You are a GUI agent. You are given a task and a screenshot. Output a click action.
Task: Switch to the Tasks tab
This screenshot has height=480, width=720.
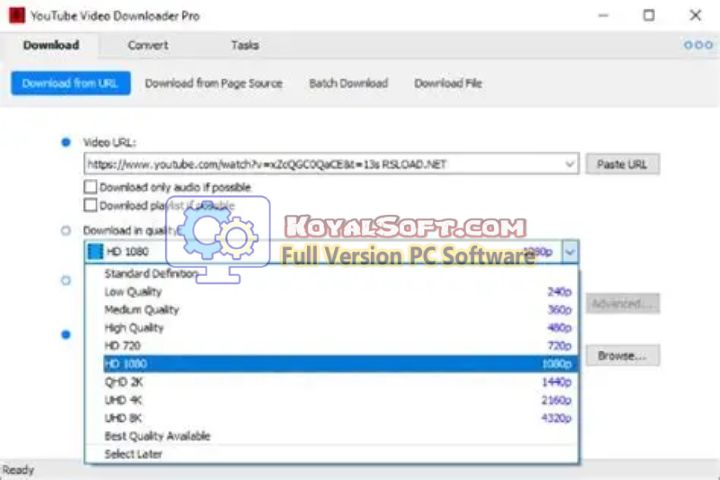245,45
